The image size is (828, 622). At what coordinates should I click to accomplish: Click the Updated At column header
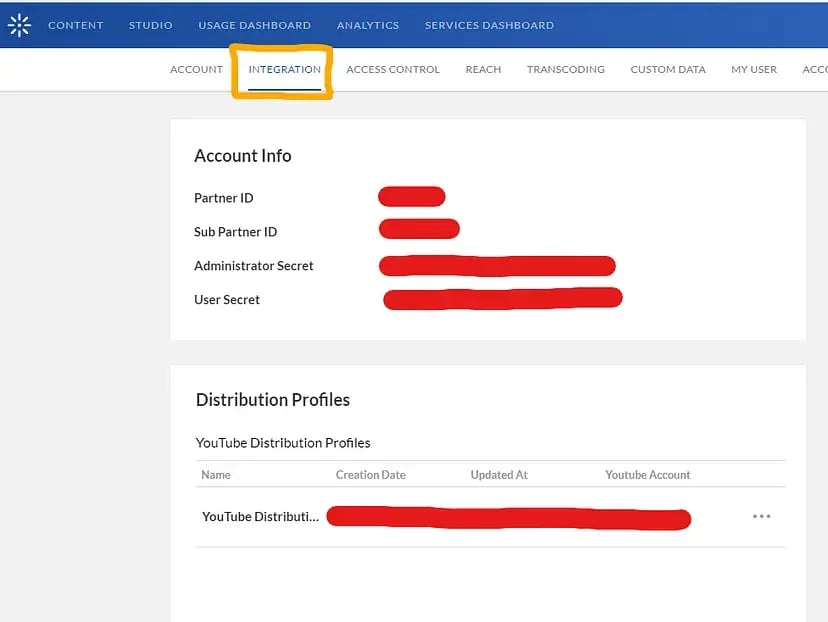499,475
